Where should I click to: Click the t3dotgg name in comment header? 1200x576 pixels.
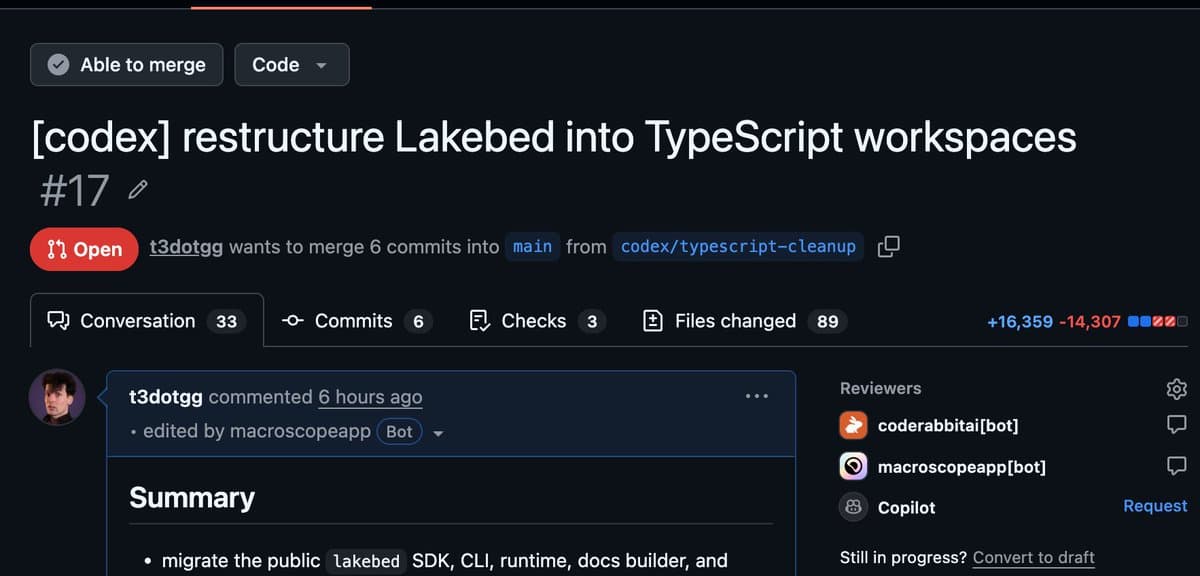pyautogui.click(x=166, y=397)
